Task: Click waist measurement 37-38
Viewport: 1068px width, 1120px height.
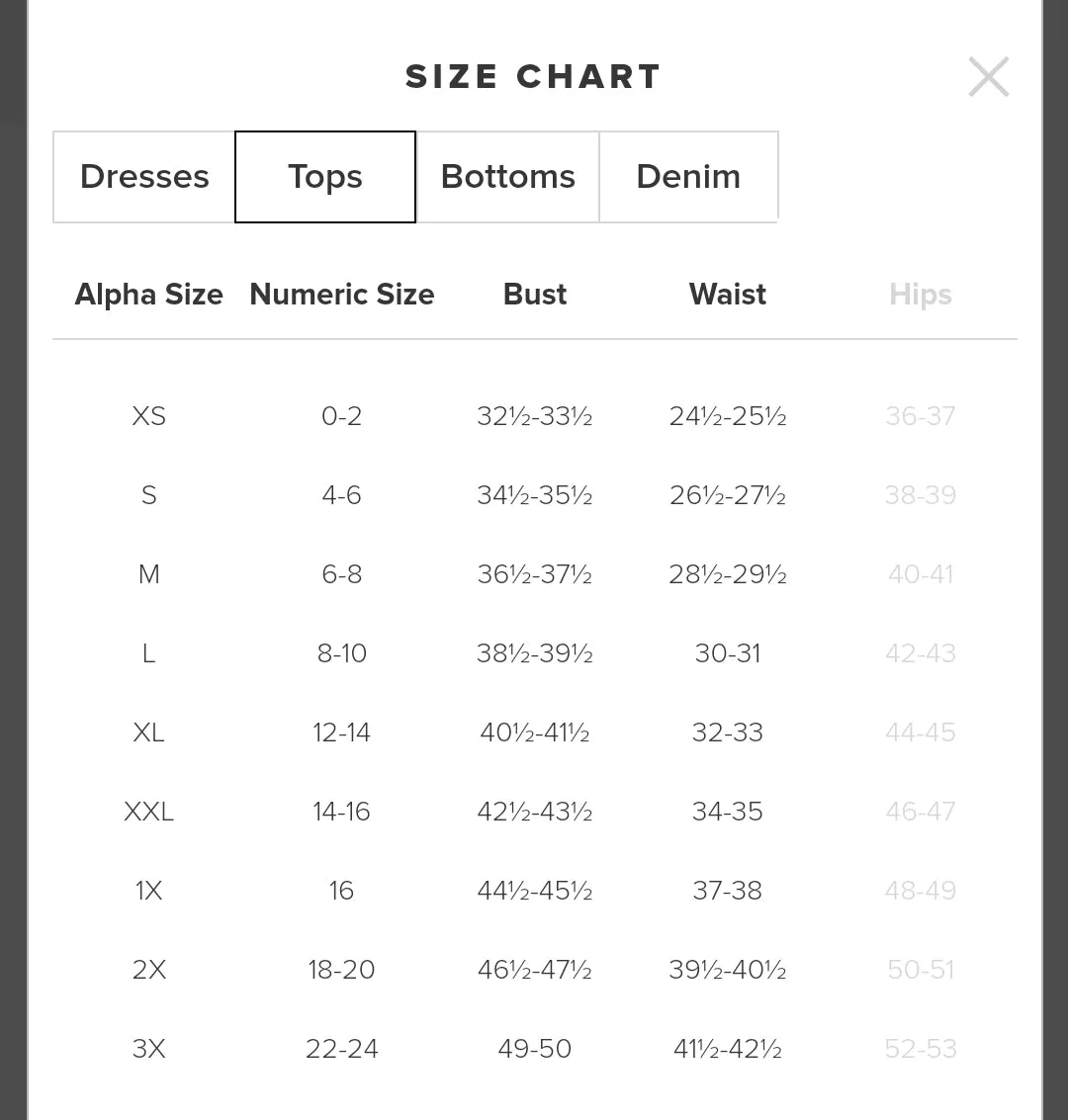Action: [x=727, y=891]
